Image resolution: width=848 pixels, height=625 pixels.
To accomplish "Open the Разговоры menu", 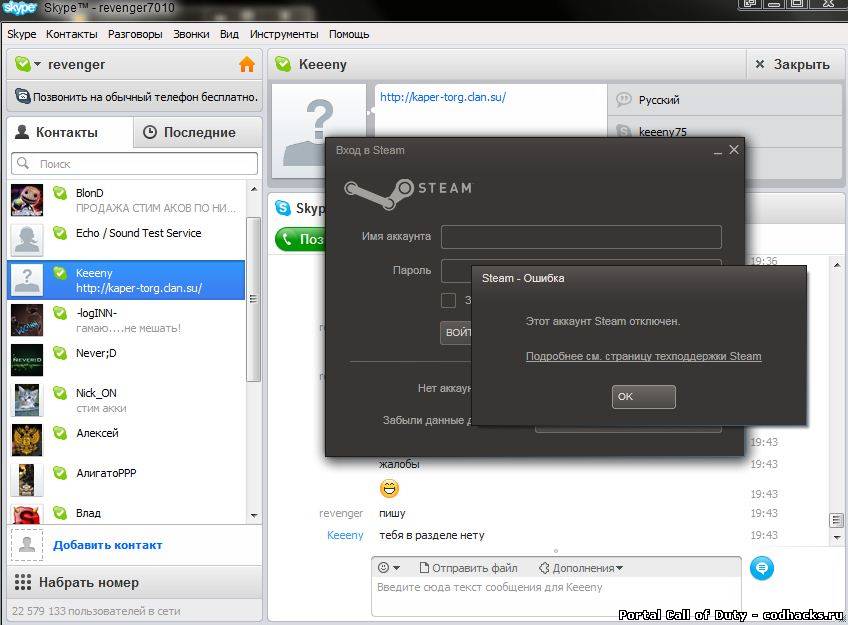I will [x=135, y=34].
